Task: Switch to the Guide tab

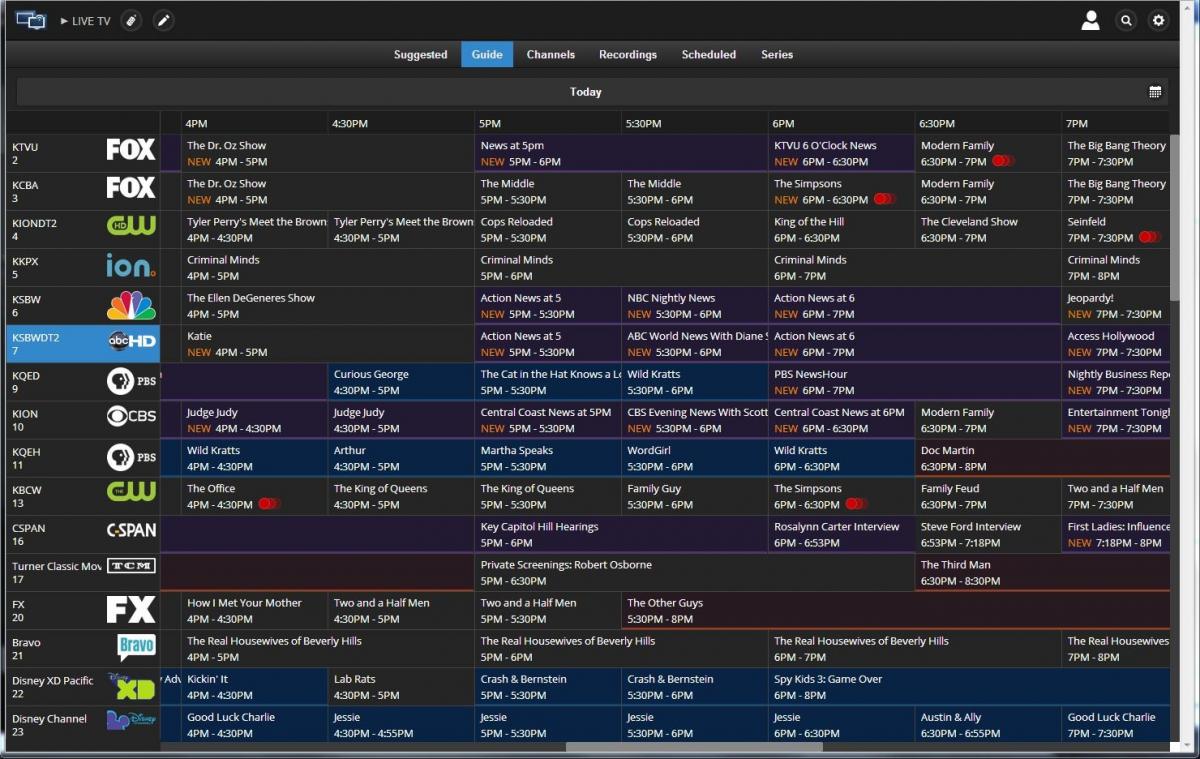Action: pyautogui.click(x=487, y=55)
